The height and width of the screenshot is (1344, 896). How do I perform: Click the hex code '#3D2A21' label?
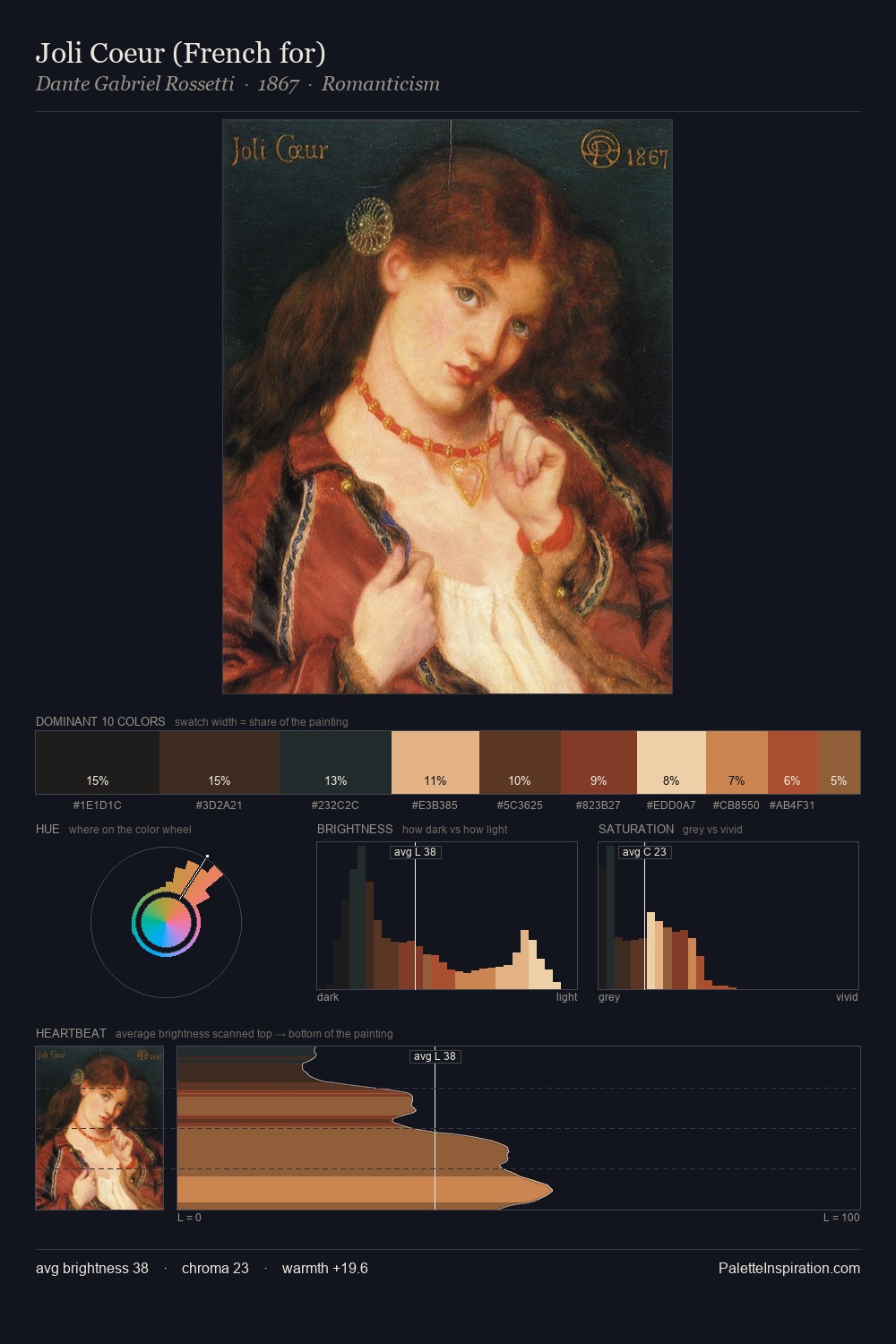click(x=220, y=806)
